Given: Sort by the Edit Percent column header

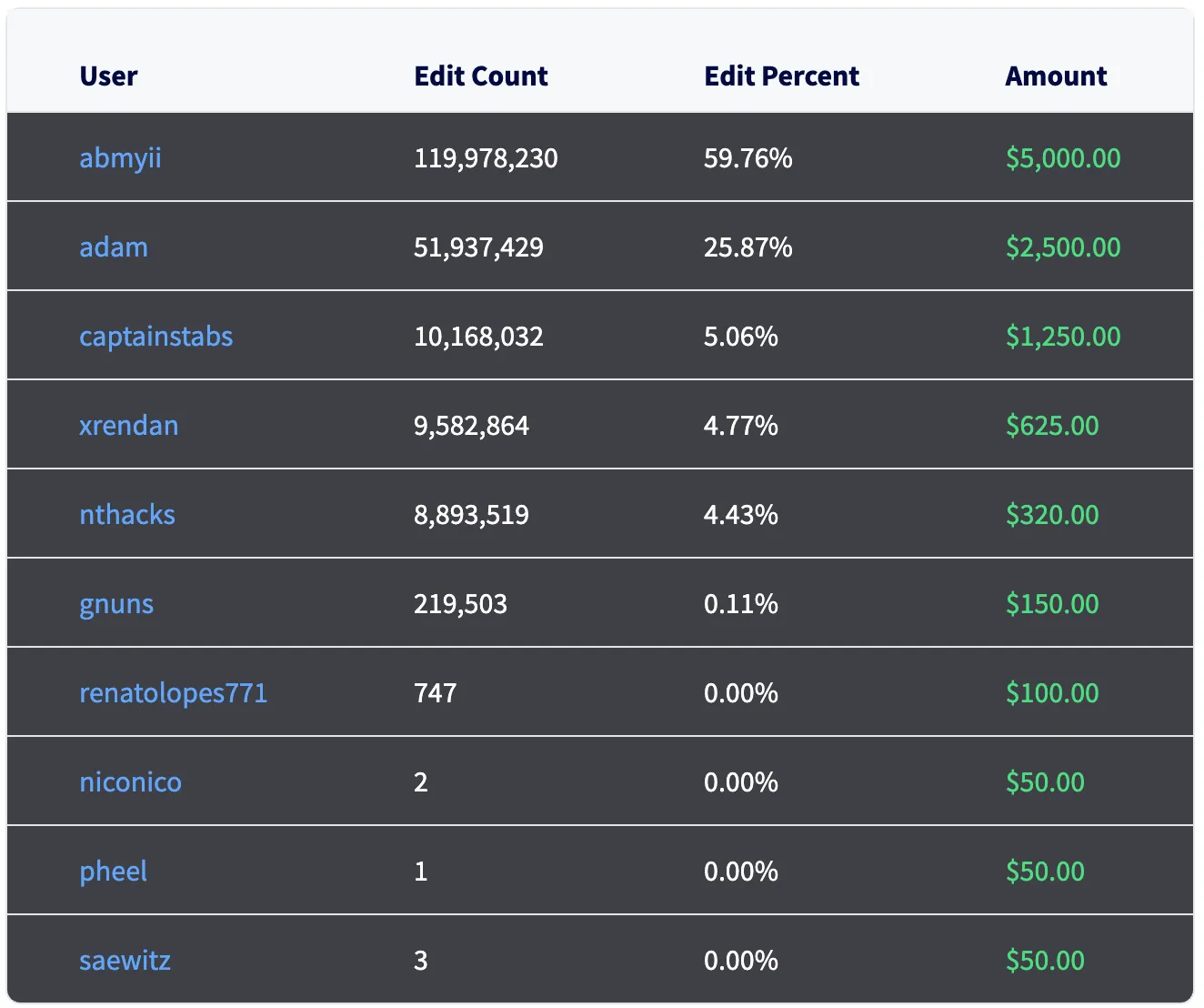Looking at the screenshot, I should click(x=780, y=76).
